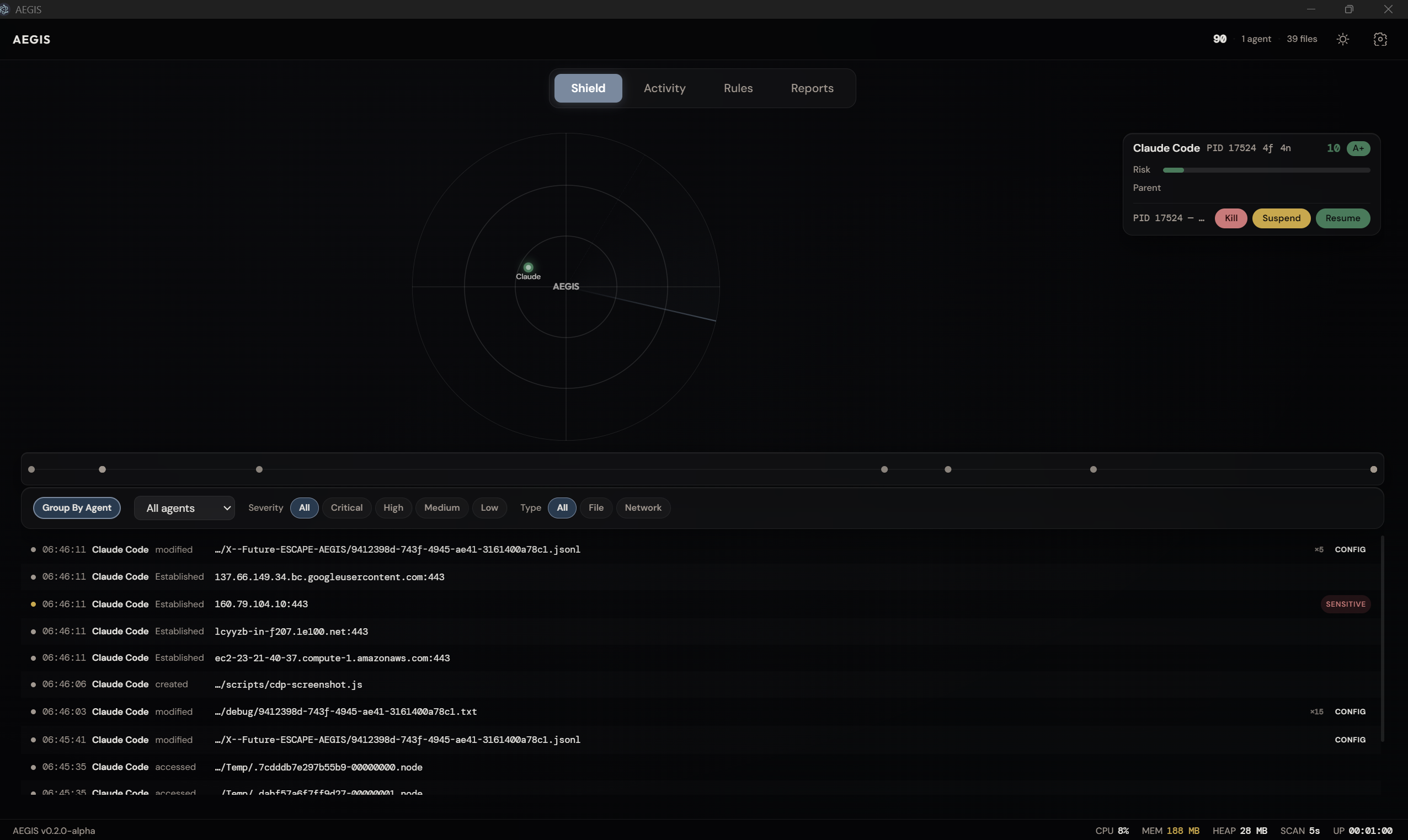Click the score 90 in header
The image size is (1408, 840).
[1219, 39]
